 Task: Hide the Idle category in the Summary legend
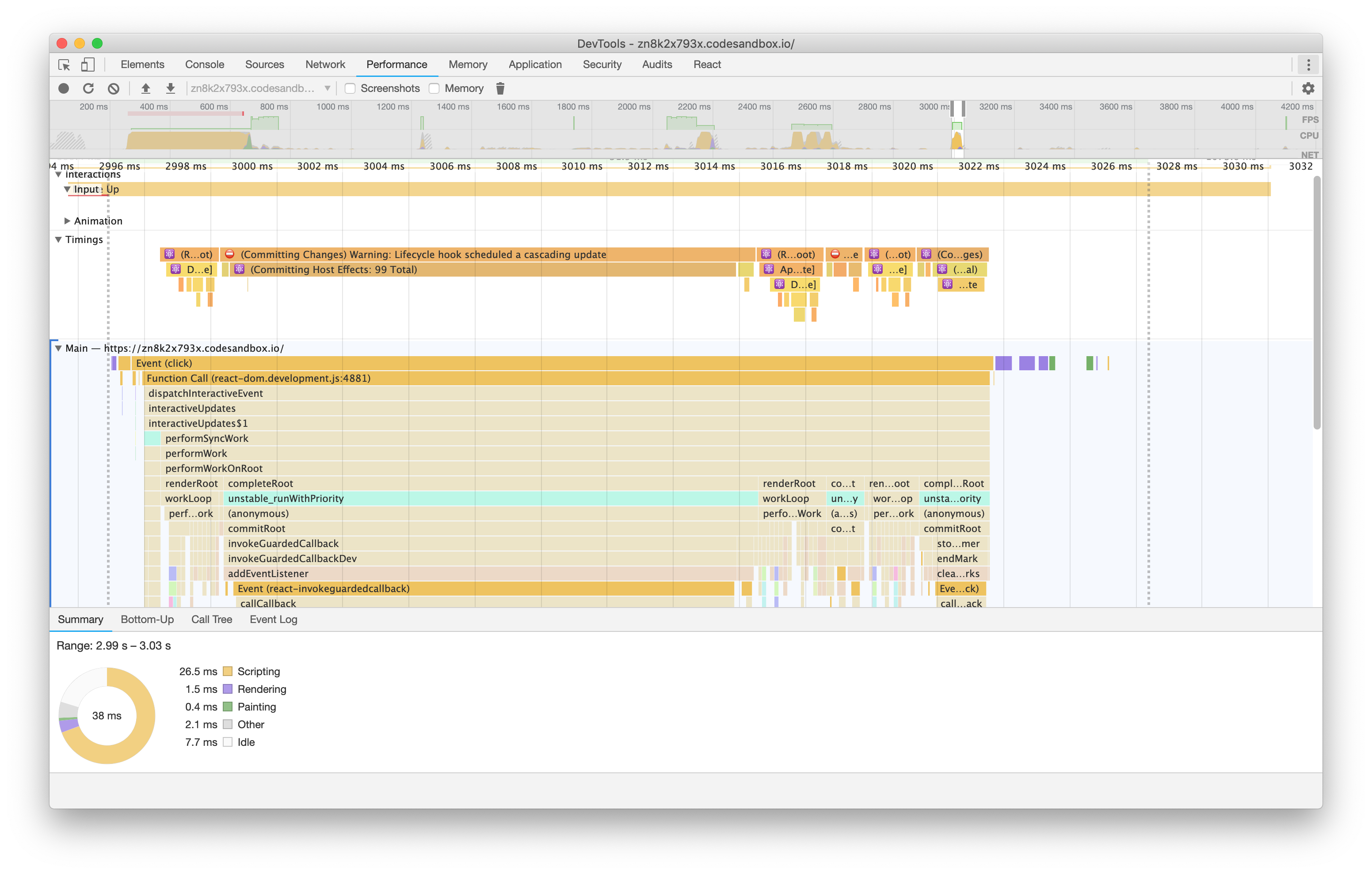(229, 742)
